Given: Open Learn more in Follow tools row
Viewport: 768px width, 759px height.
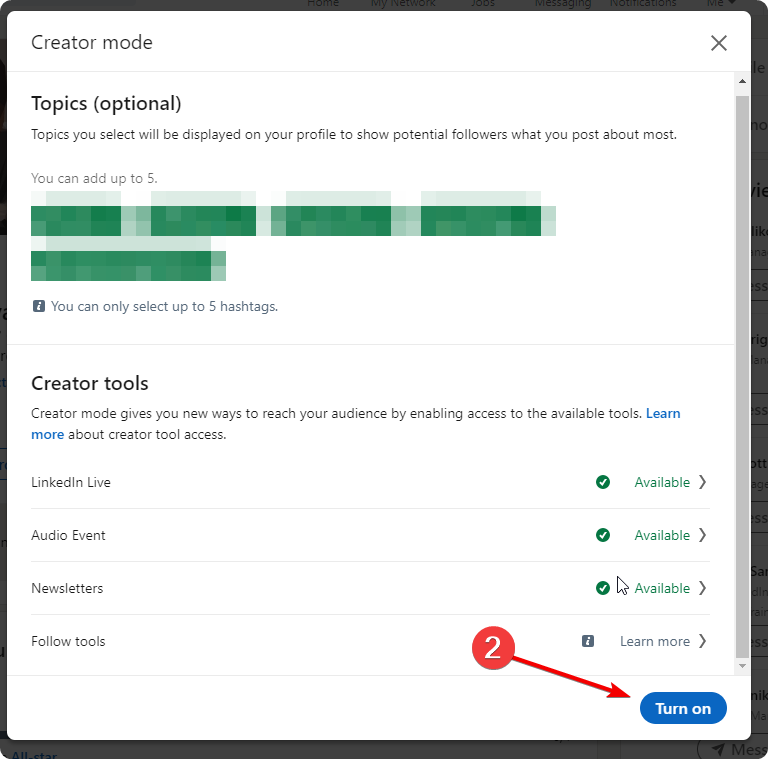Looking at the screenshot, I should click(x=654, y=641).
